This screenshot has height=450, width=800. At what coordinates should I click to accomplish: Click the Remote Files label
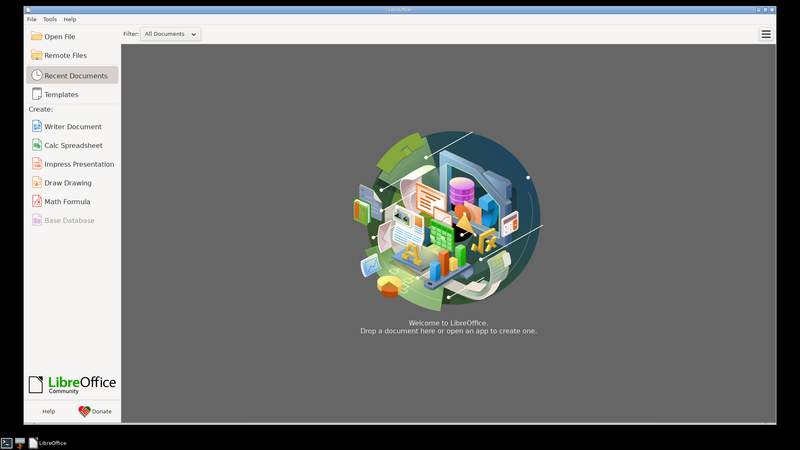65,55
